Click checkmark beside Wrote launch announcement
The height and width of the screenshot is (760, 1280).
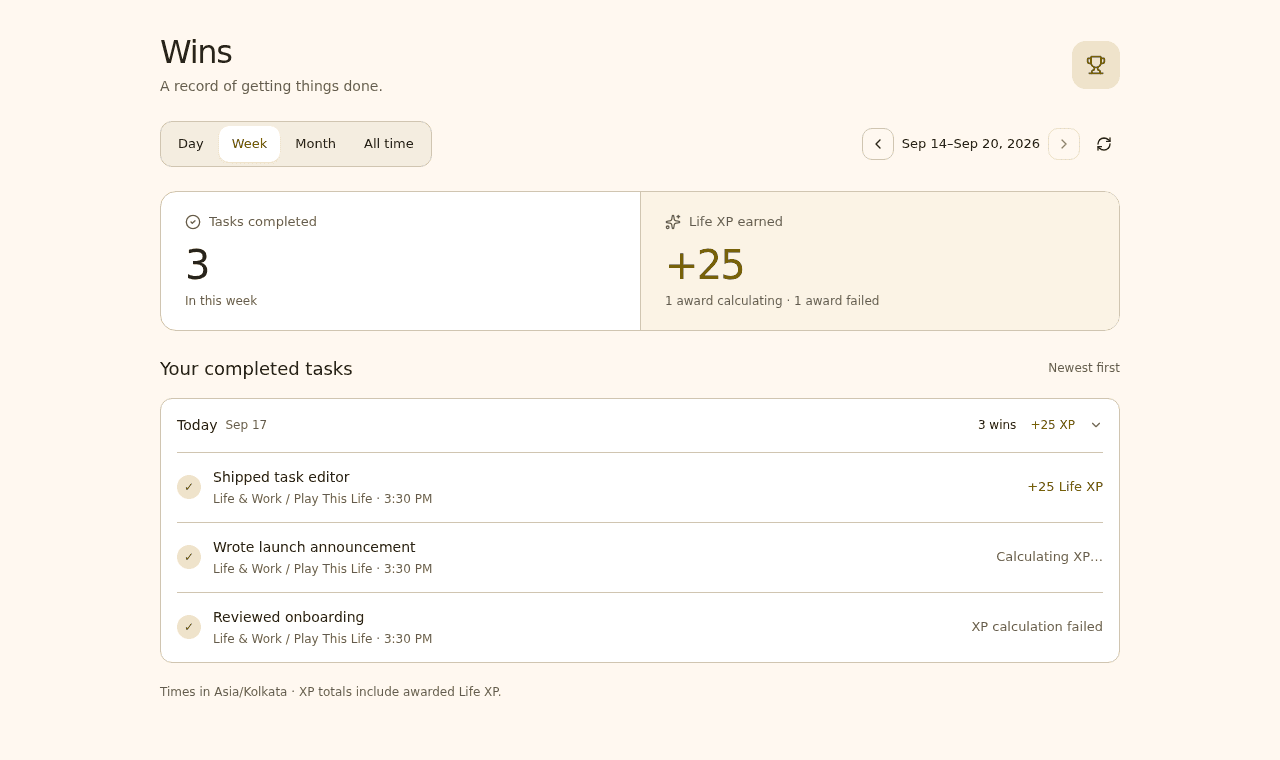click(189, 557)
